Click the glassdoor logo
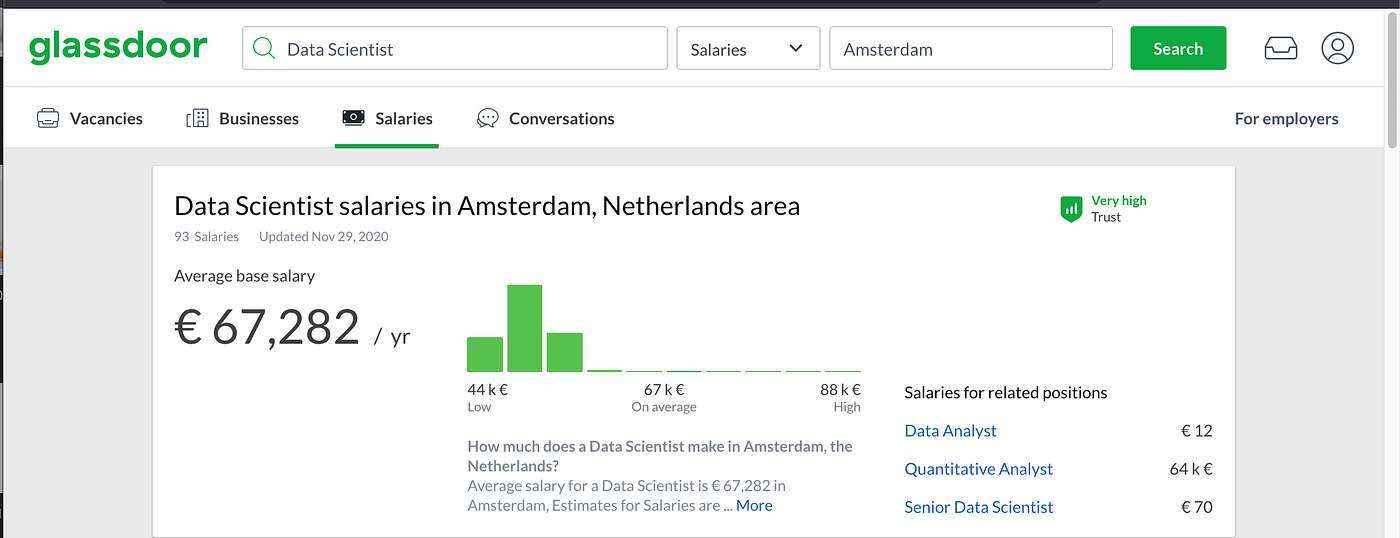The width and height of the screenshot is (1400, 538). pyautogui.click(x=119, y=48)
